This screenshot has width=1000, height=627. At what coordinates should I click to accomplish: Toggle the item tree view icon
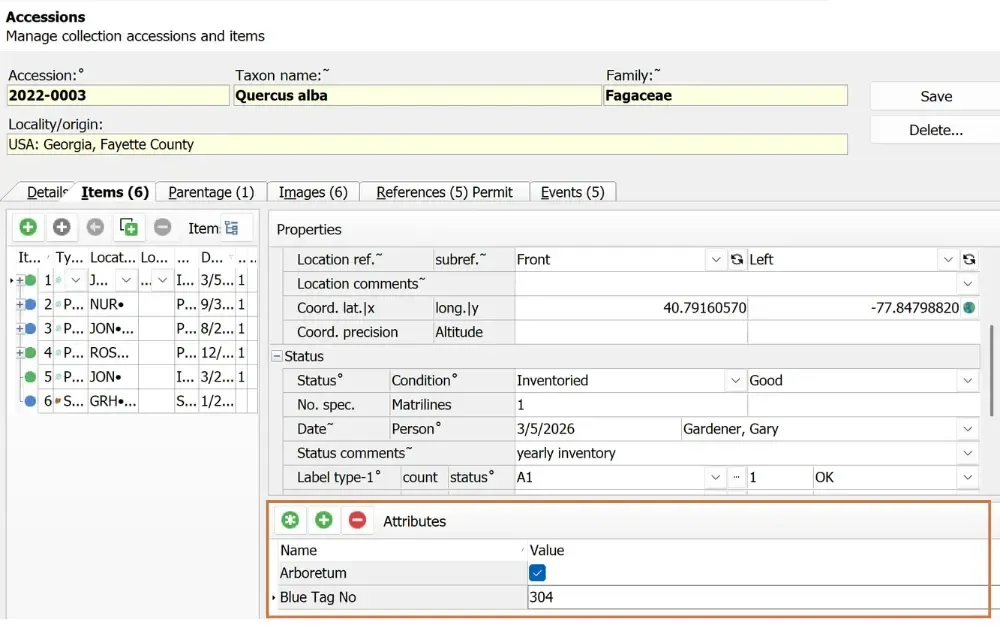(232, 228)
